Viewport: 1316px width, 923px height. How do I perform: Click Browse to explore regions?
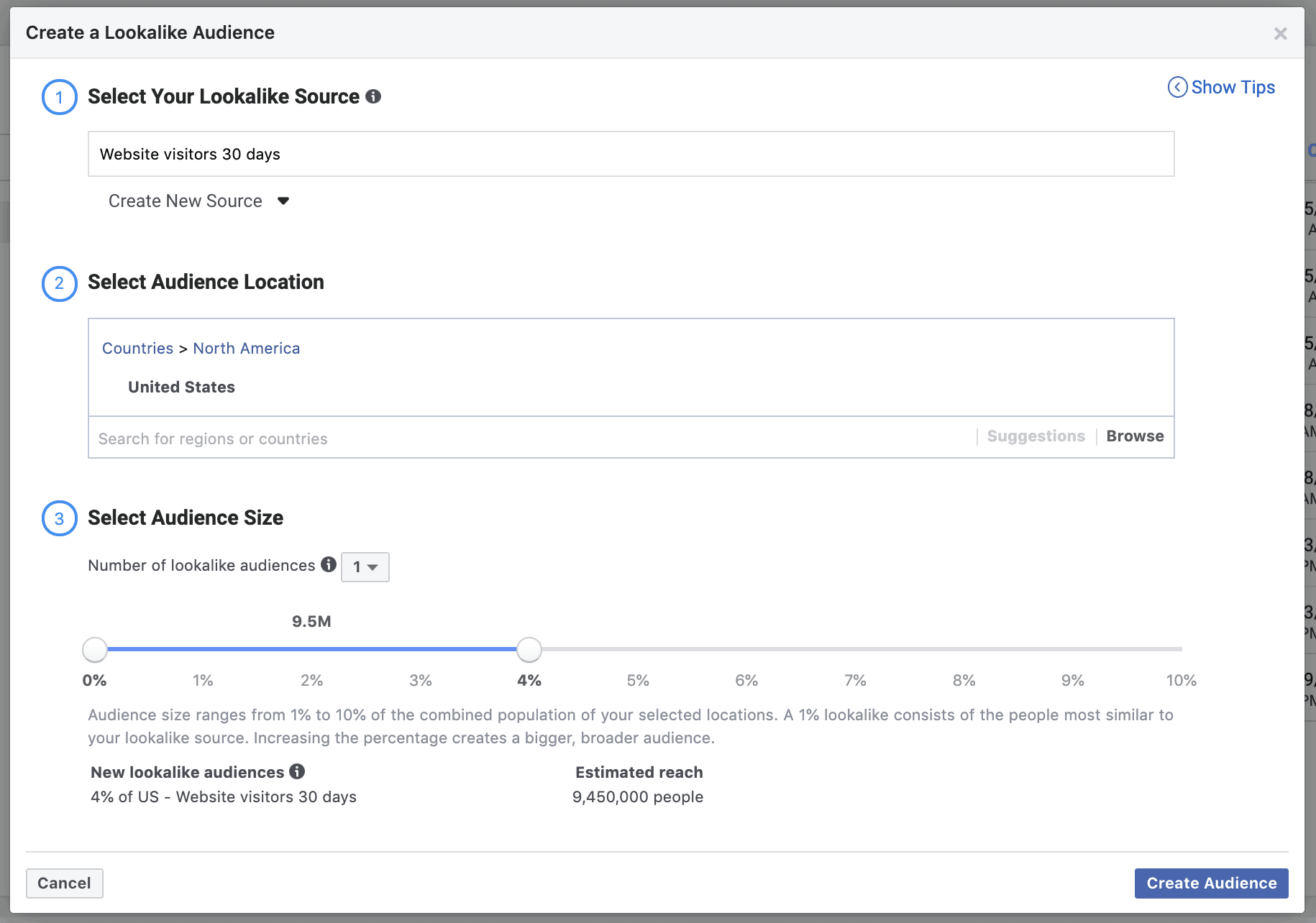point(1135,436)
